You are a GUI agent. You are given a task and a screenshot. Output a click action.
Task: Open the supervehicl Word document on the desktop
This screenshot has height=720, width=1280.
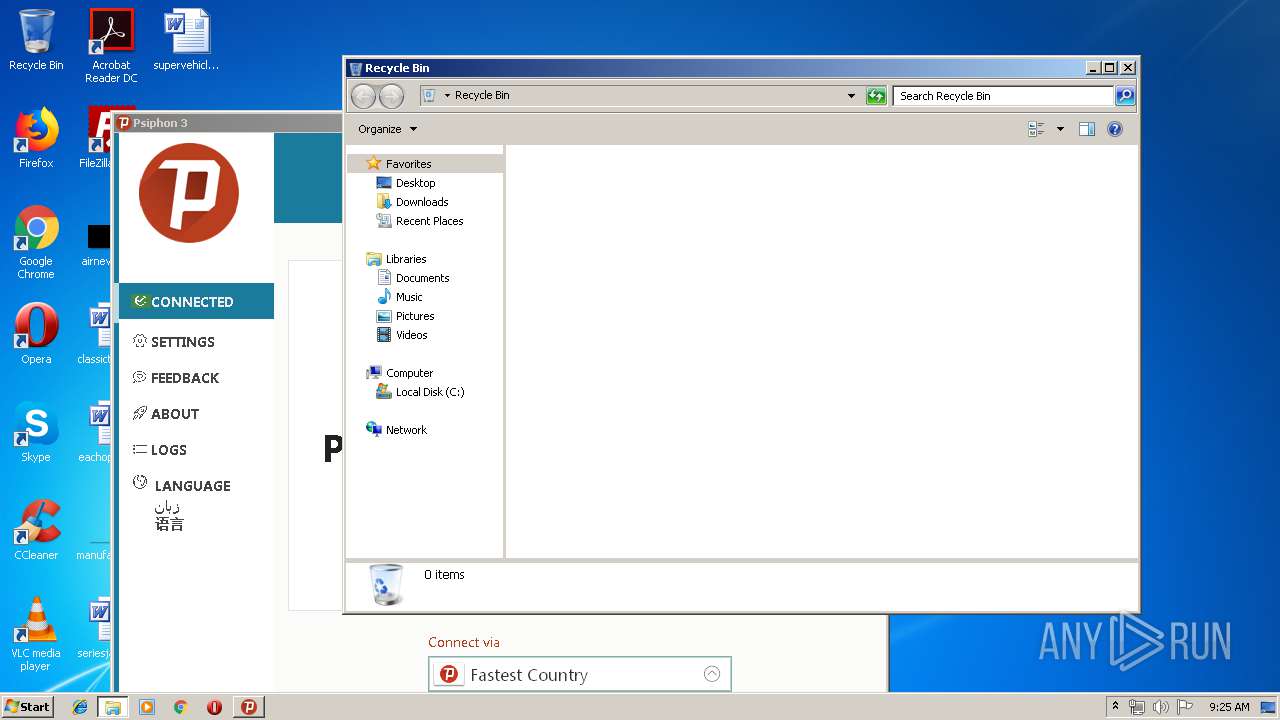[186, 40]
